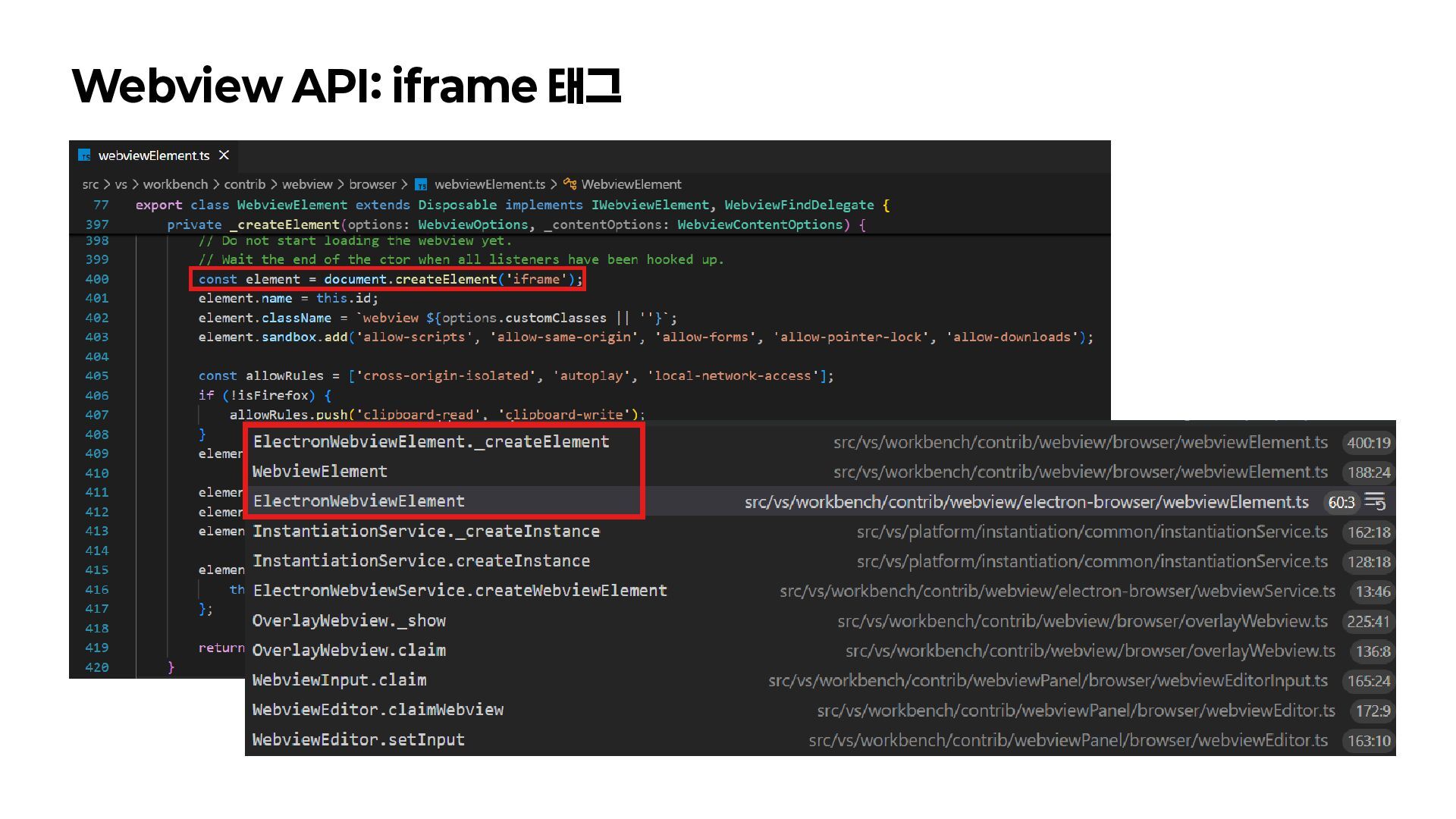The image size is (1456, 819).
Task: Click the list icon beside 60:3
Action: (1375, 501)
